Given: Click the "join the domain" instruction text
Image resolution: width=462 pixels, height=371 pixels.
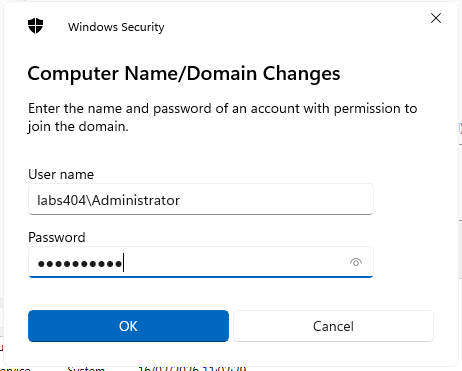Looking at the screenshot, I should pyautogui.click(x=78, y=127).
